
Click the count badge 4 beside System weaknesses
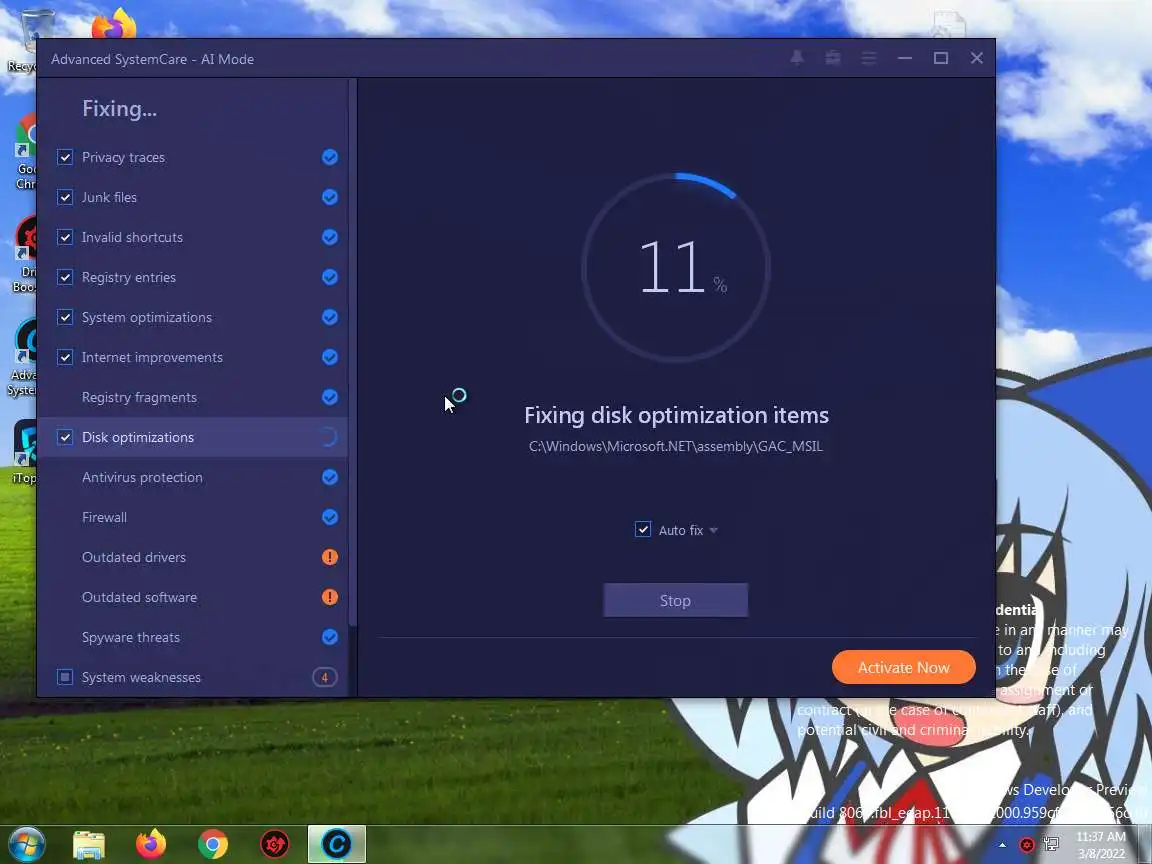click(325, 677)
